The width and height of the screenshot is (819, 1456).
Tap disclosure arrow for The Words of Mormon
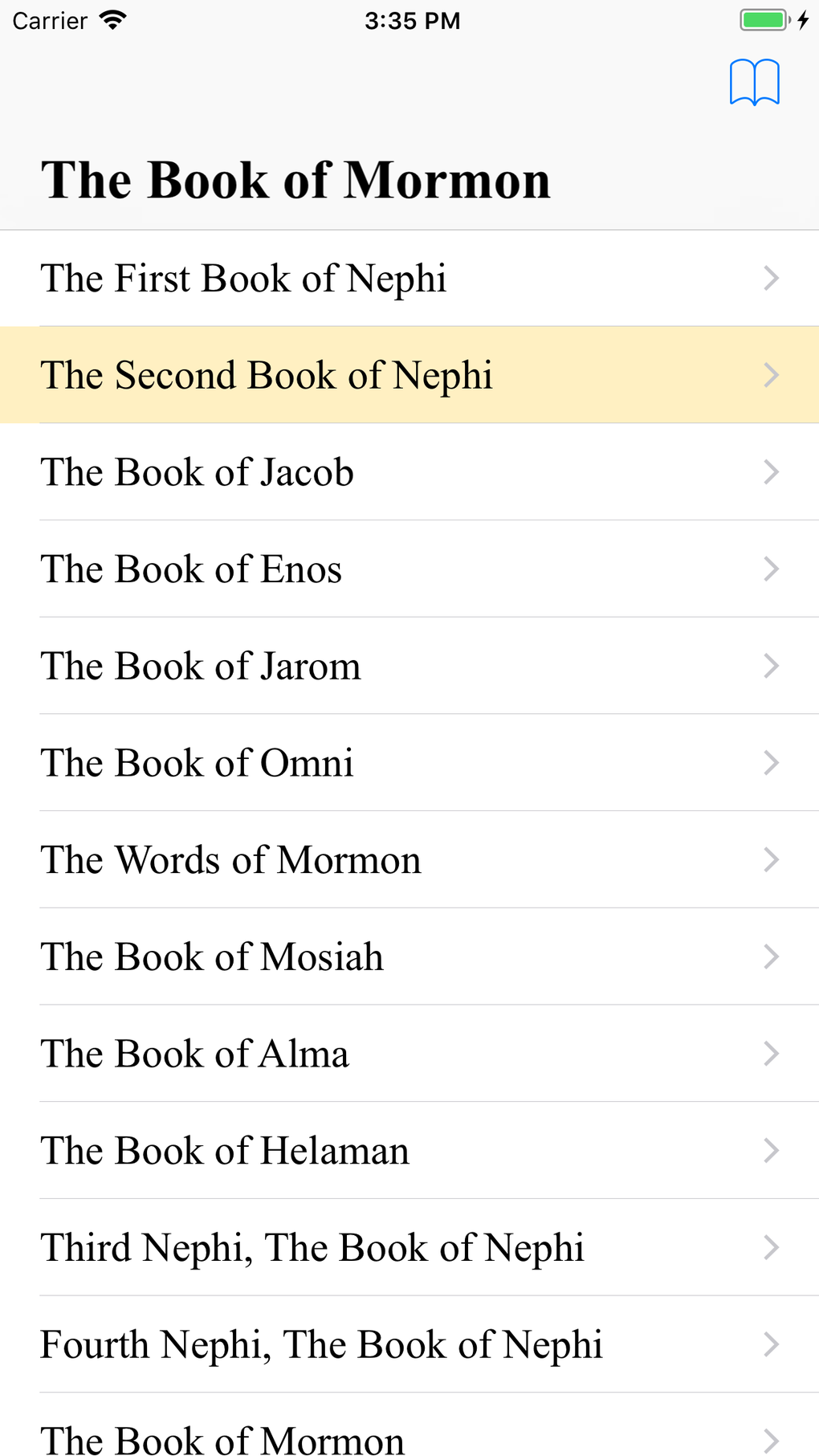click(x=771, y=860)
